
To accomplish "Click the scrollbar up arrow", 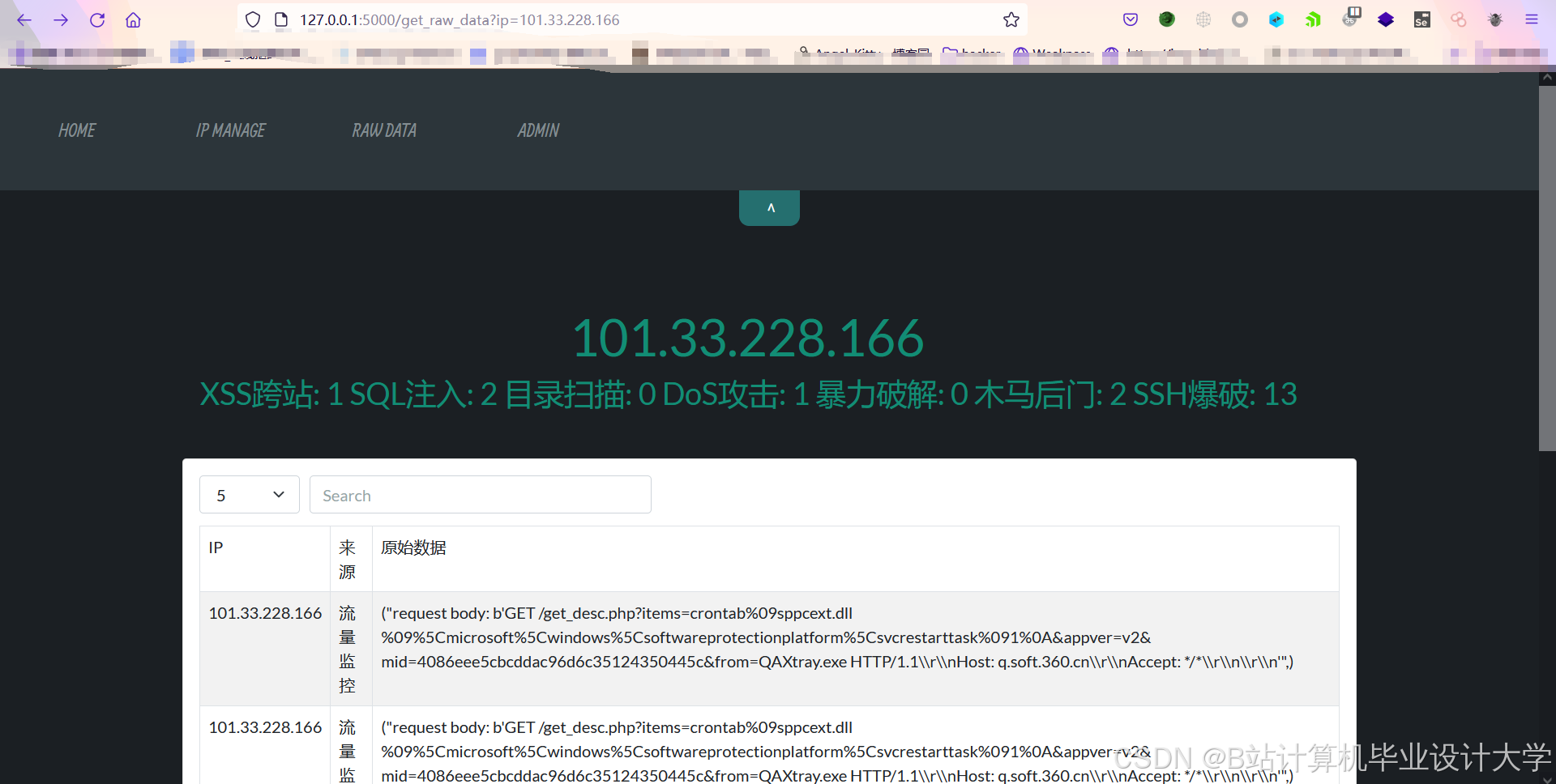I will [x=1547, y=79].
